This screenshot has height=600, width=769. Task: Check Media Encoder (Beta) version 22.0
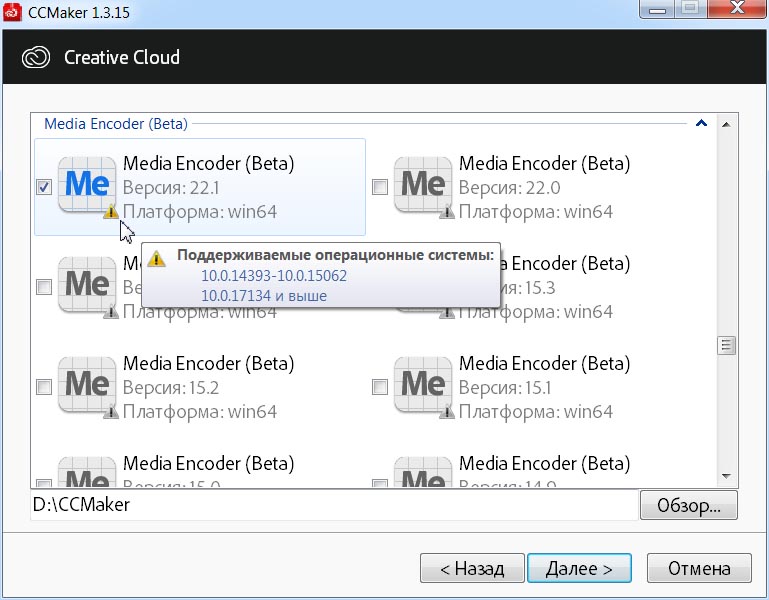tap(380, 187)
